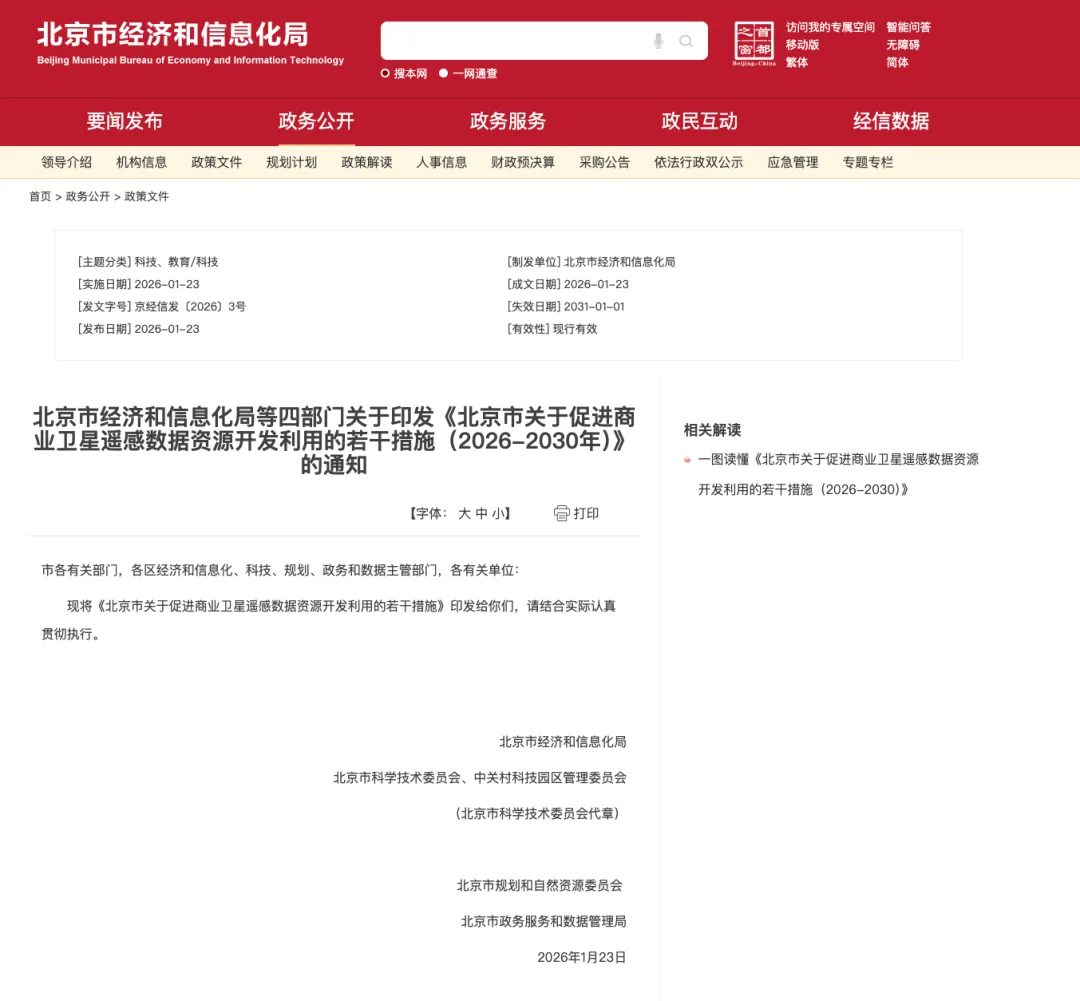Click the 有效性 现行有效 field
This screenshot has height=1001, width=1080.
click(x=552, y=329)
